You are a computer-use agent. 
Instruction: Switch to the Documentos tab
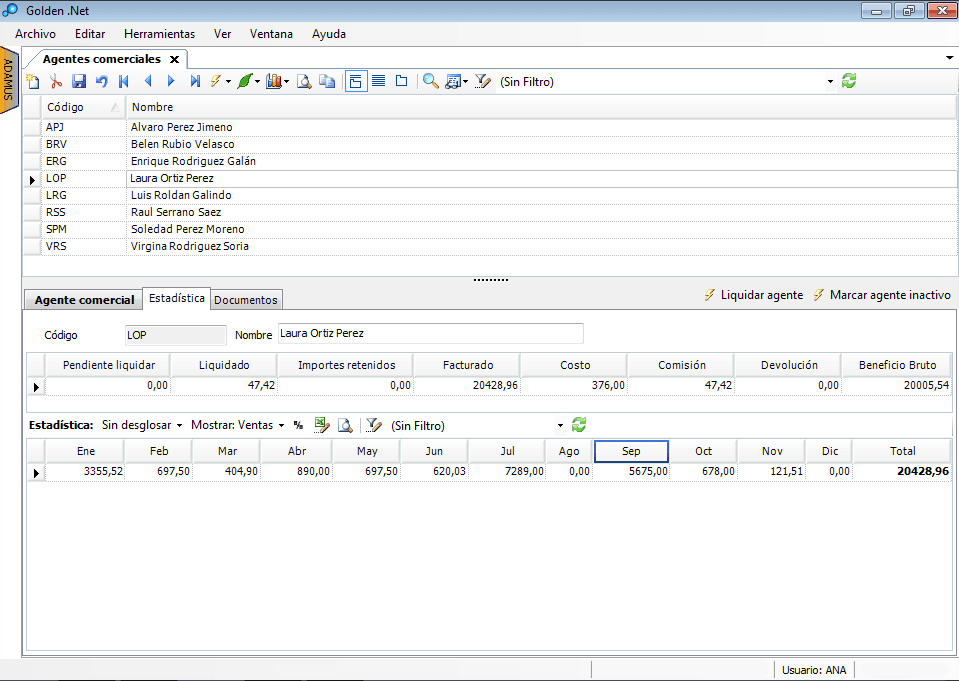(246, 299)
